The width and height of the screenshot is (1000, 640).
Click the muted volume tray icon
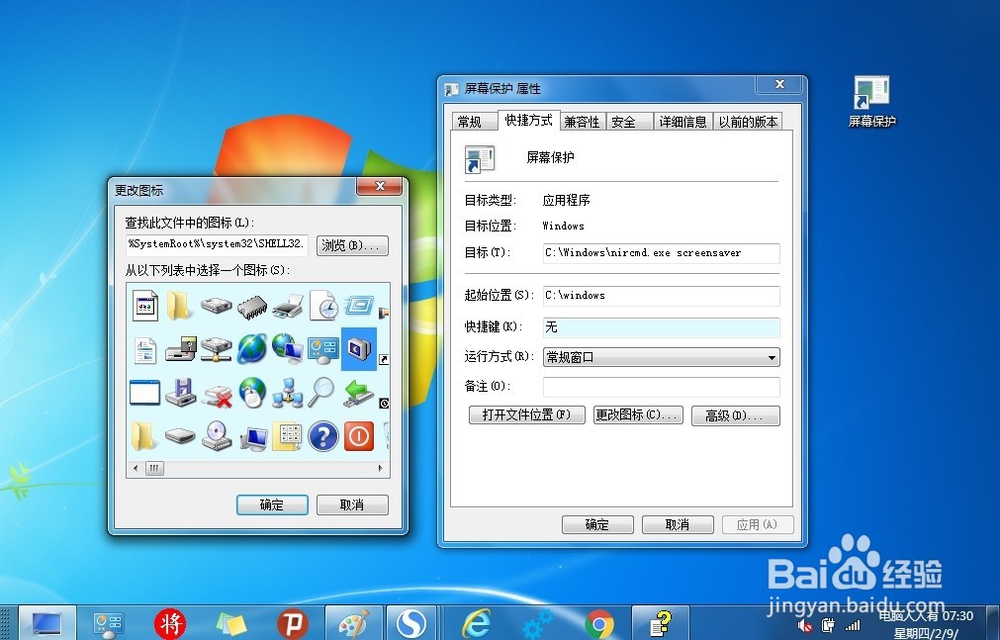(805, 625)
